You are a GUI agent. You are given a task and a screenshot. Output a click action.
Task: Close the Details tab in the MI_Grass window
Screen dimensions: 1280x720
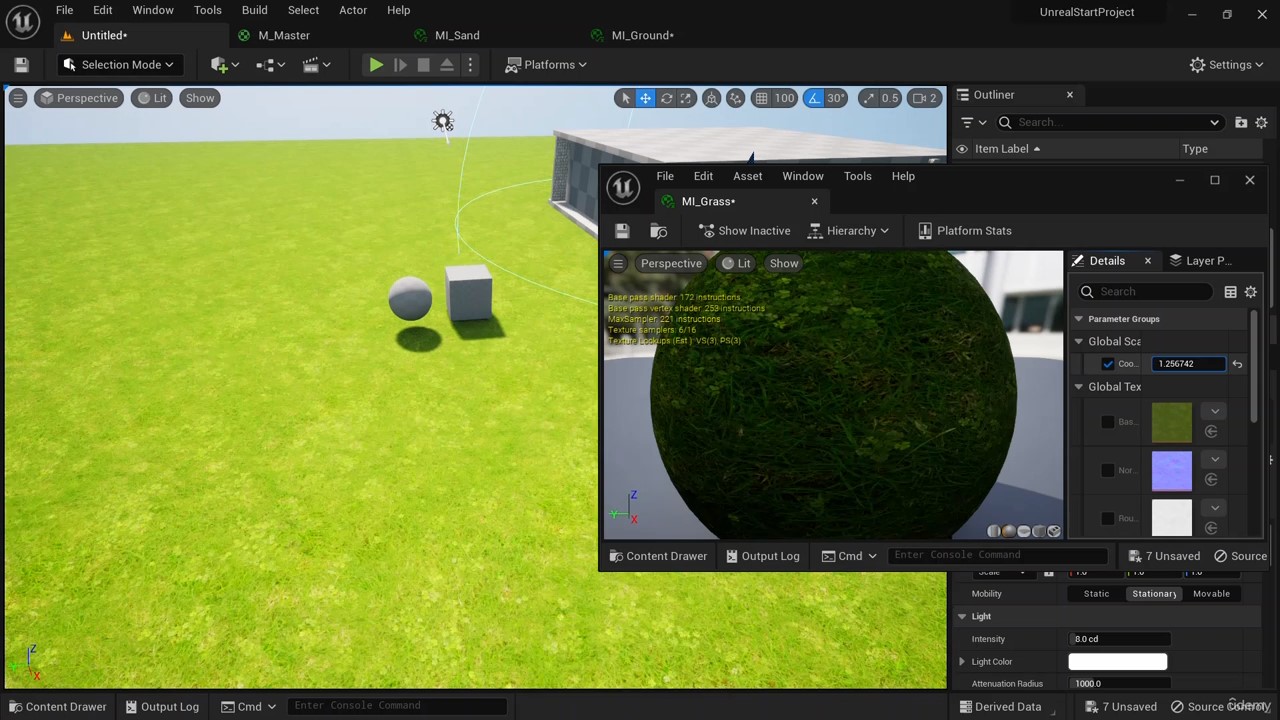pyautogui.click(x=1148, y=261)
